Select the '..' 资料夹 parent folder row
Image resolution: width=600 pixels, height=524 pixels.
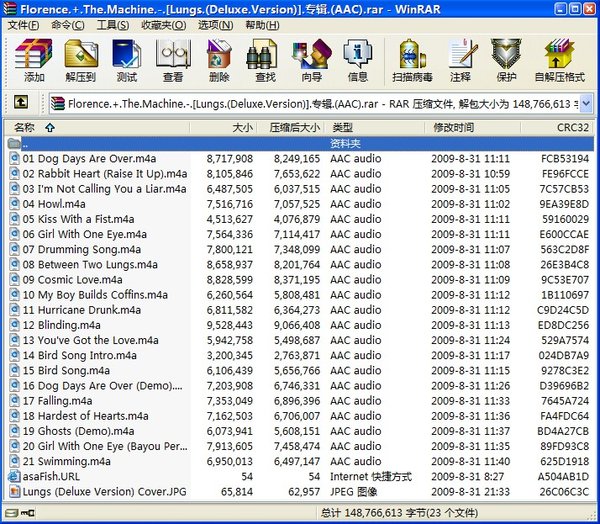click(300, 144)
